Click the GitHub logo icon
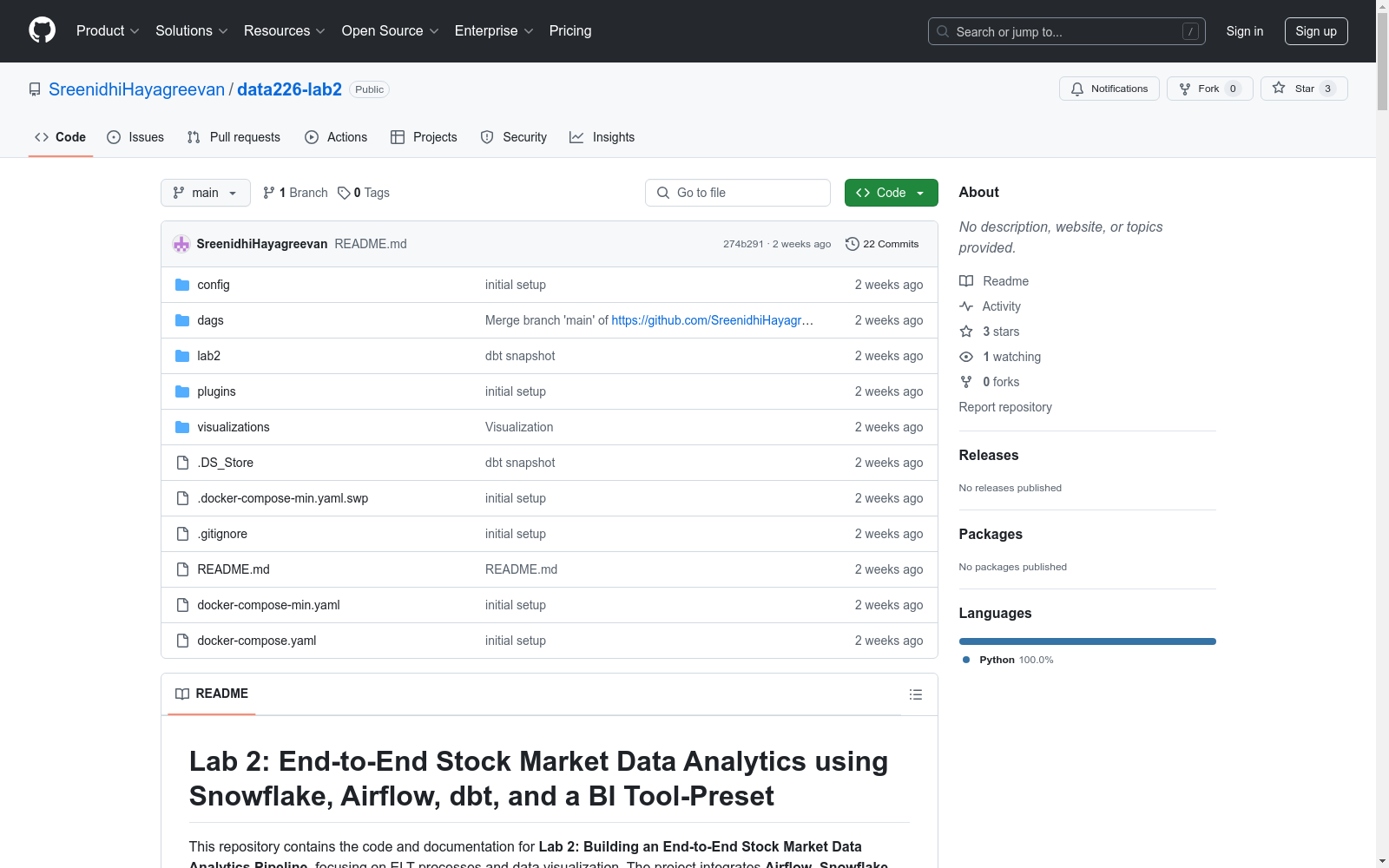This screenshot has height=868, width=1389. [x=42, y=30]
